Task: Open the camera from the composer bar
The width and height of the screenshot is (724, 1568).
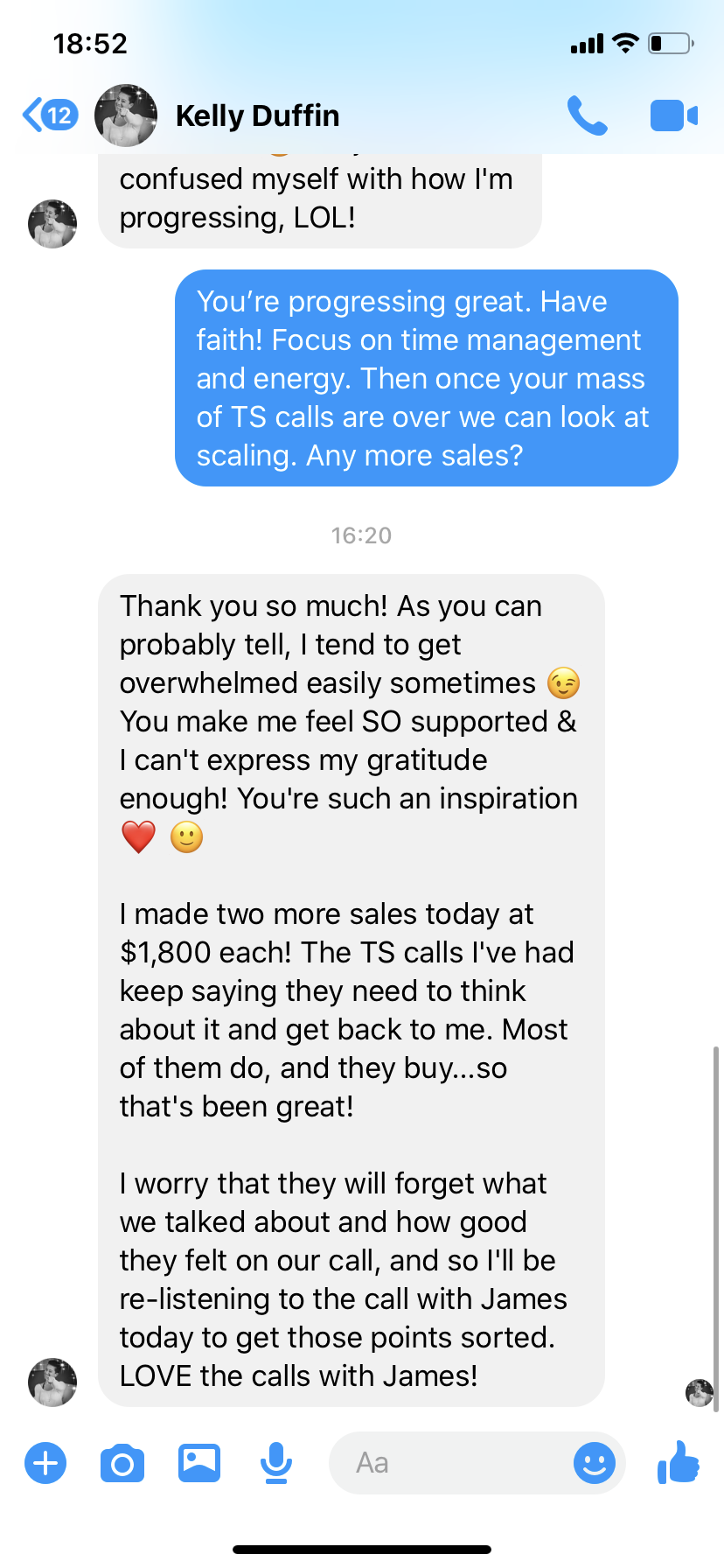Action: pyautogui.click(x=122, y=1463)
